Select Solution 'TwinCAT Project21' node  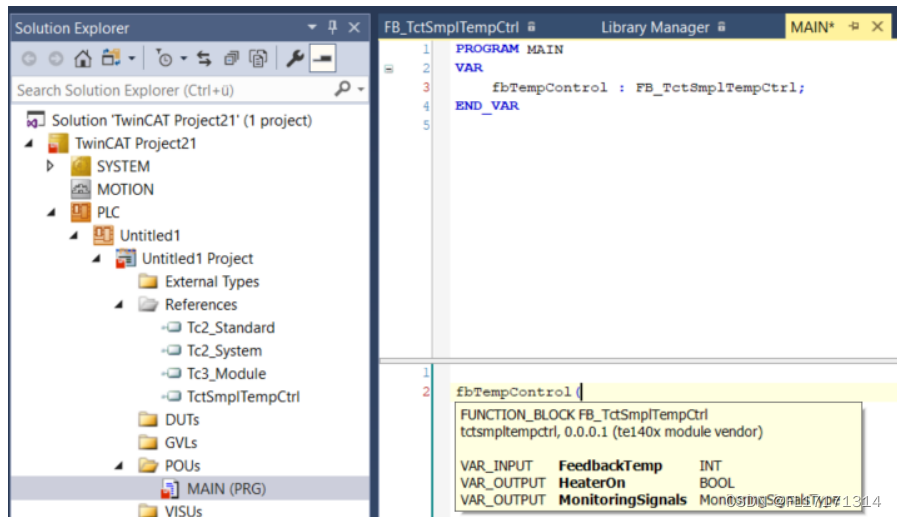click(182, 120)
